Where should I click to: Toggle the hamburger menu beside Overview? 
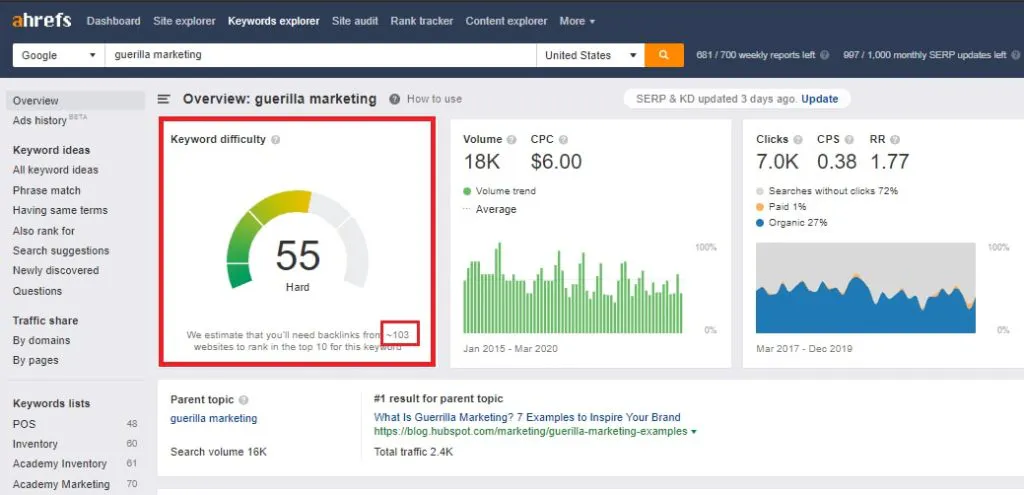(x=164, y=99)
